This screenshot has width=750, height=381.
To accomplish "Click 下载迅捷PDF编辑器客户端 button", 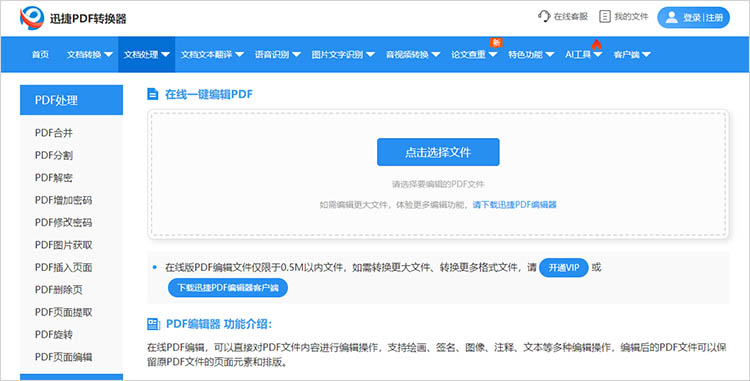I will pyautogui.click(x=228, y=288).
